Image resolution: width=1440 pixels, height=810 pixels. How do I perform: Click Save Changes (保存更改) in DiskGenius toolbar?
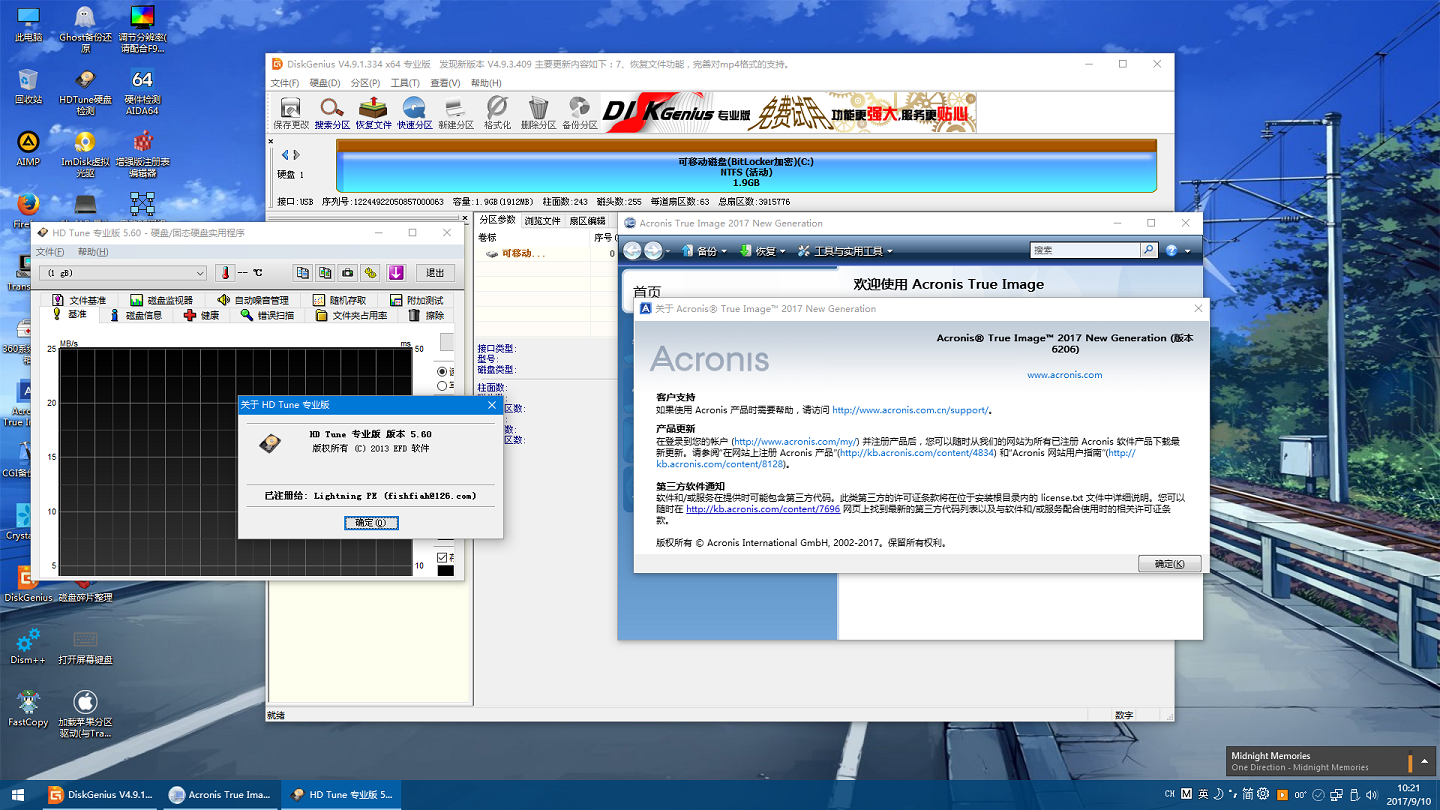291,113
